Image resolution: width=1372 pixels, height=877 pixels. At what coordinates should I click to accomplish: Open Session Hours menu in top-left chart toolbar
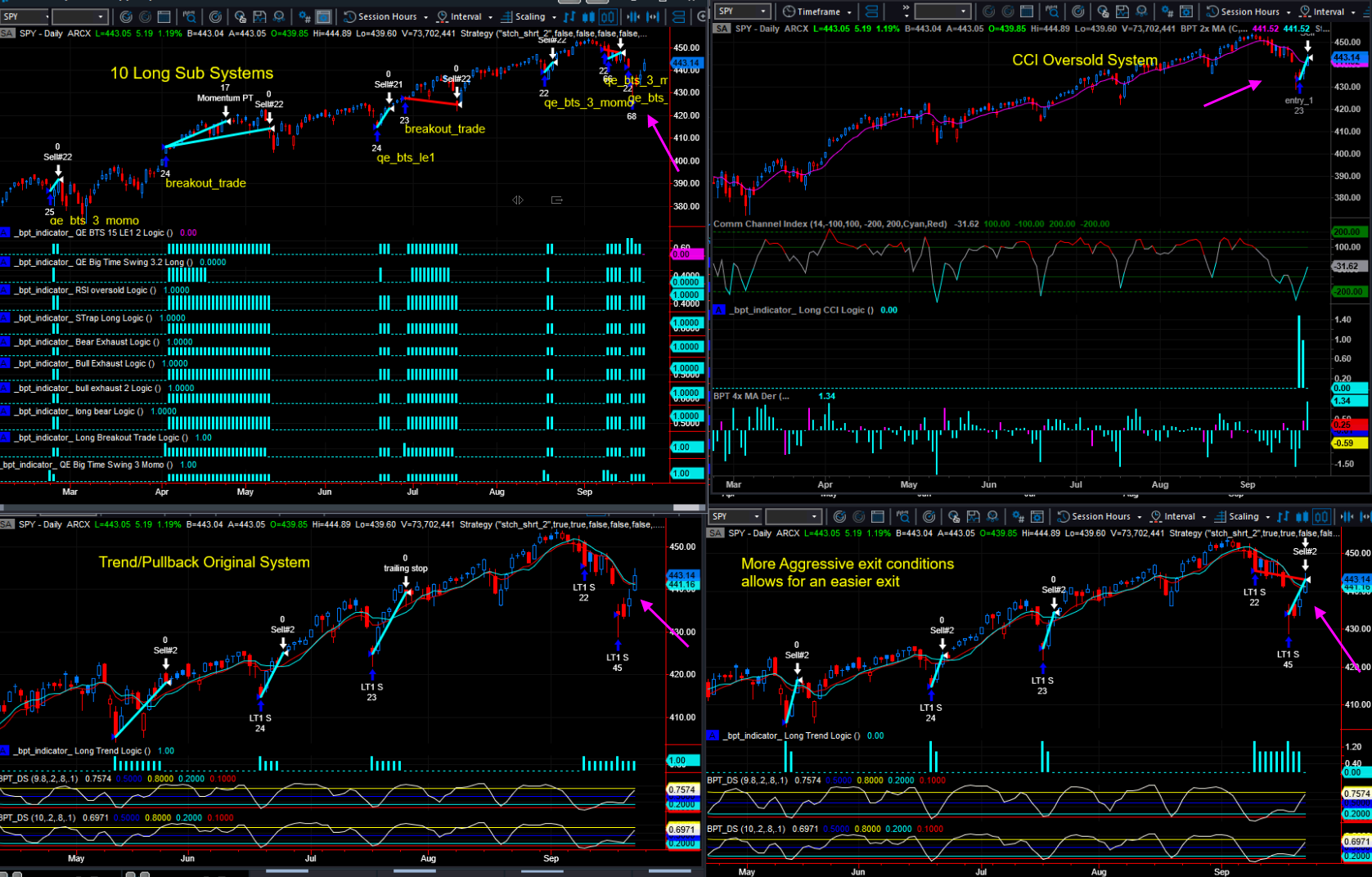click(x=386, y=16)
